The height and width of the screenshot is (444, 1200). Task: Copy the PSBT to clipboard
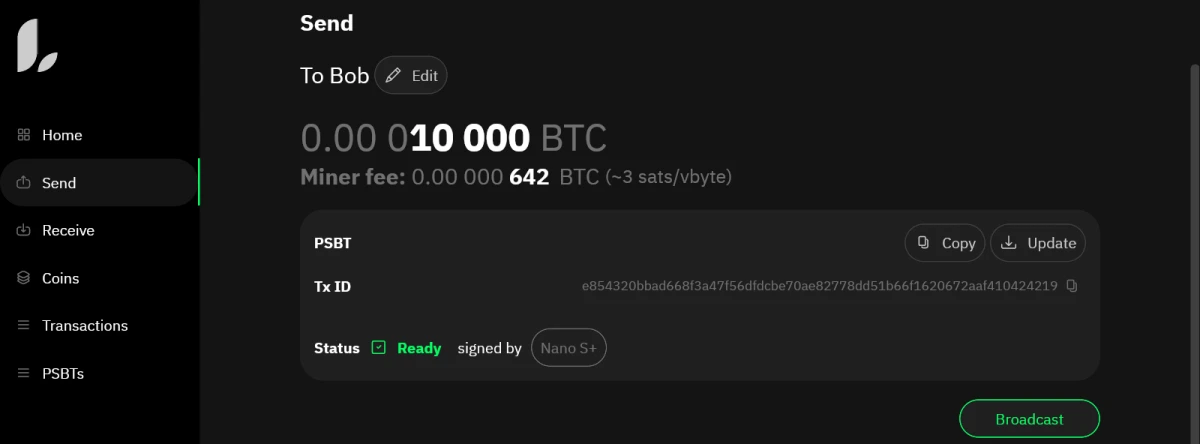click(945, 243)
